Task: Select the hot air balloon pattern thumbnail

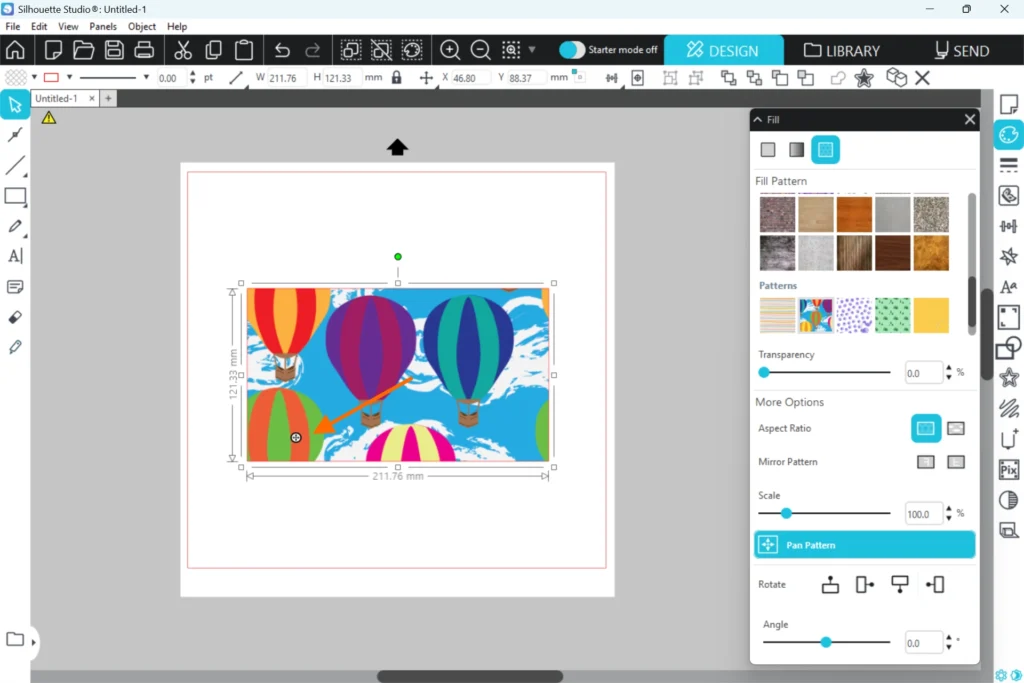Action: pos(816,315)
